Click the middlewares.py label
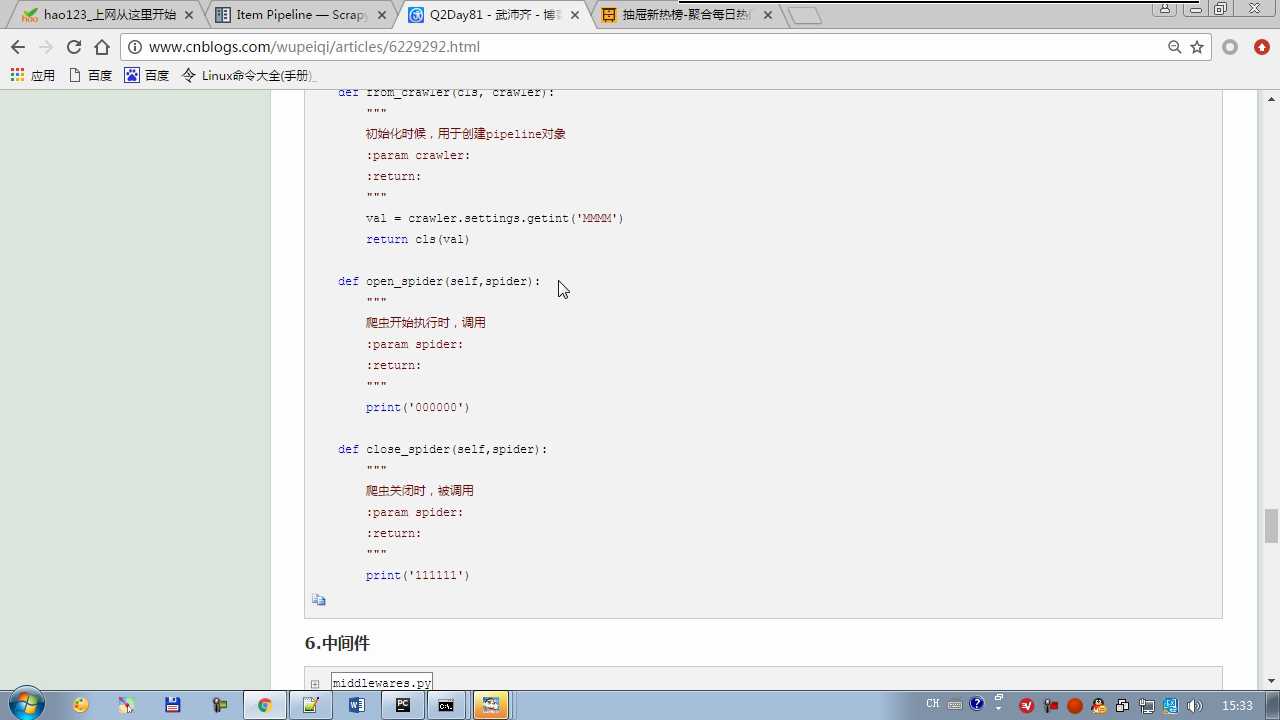 [382, 683]
